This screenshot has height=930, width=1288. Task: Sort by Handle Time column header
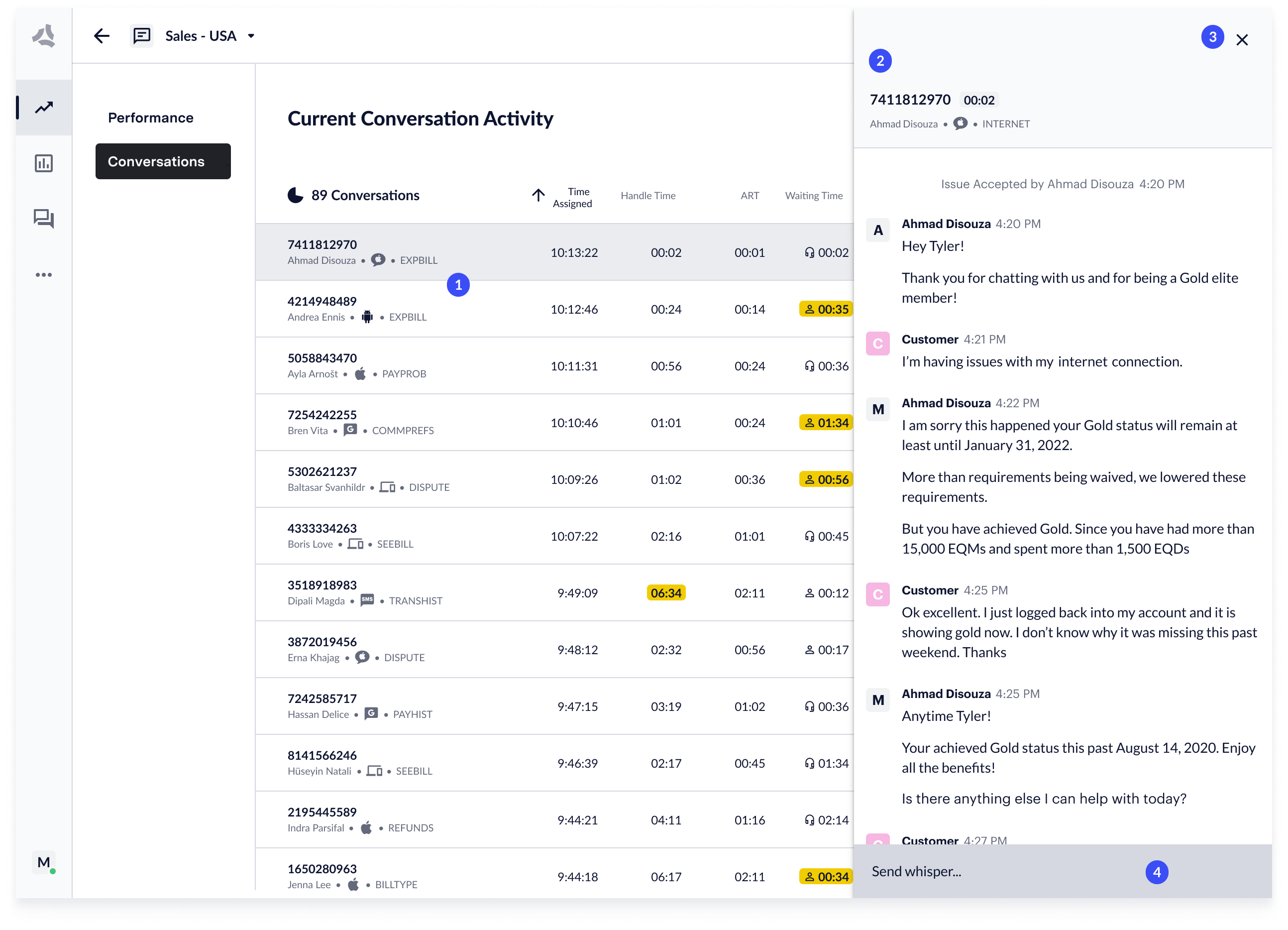(x=647, y=196)
